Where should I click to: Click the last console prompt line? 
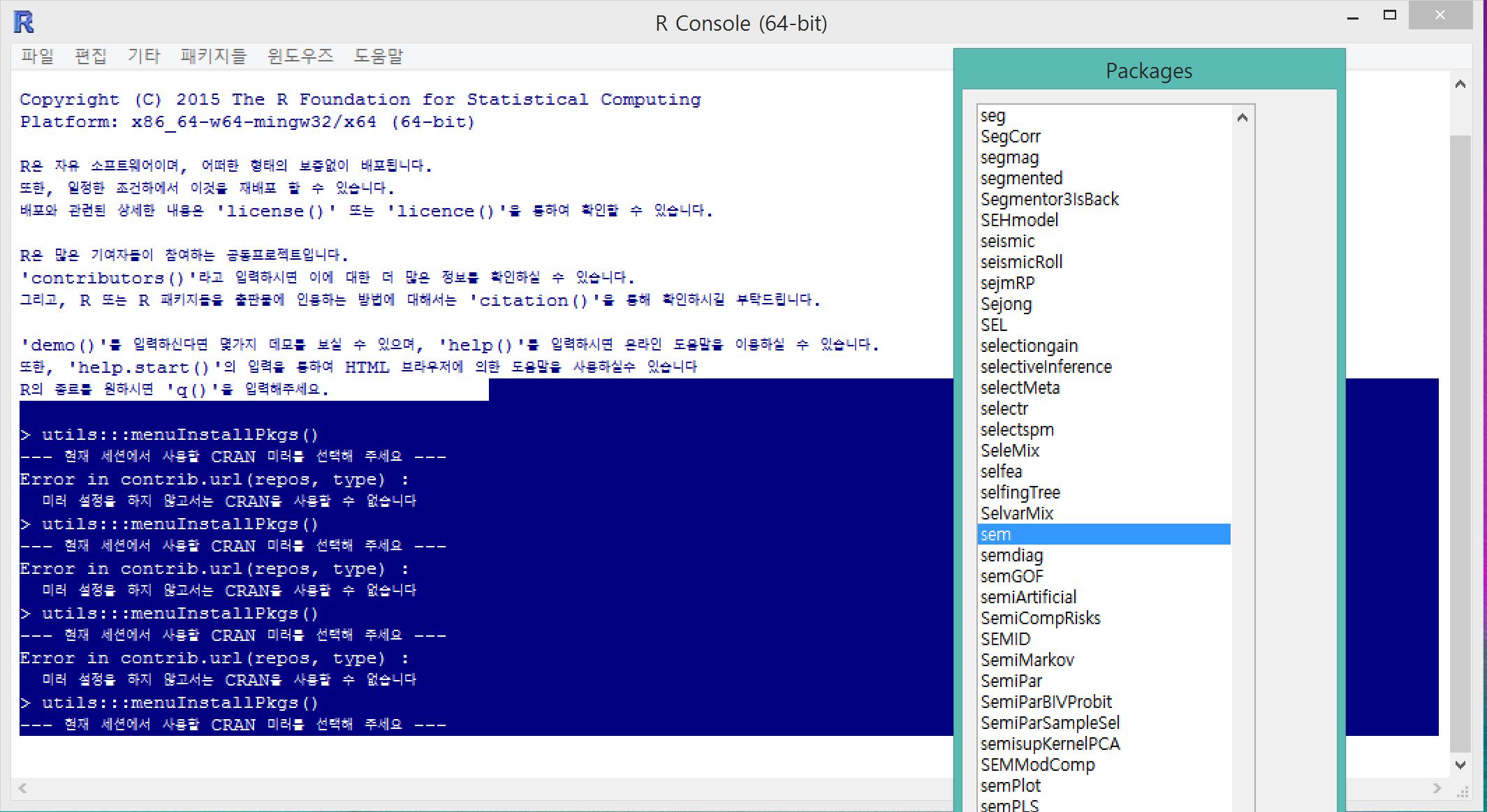(x=170, y=703)
